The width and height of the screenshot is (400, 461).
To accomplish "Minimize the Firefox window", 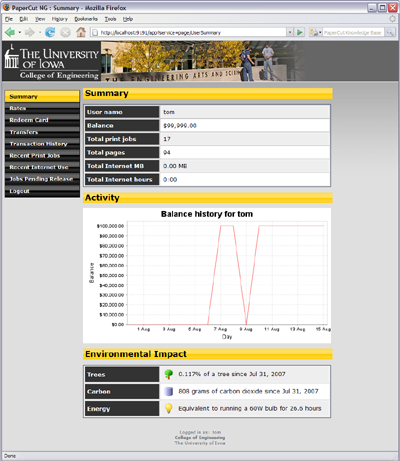I will [372, 8].
